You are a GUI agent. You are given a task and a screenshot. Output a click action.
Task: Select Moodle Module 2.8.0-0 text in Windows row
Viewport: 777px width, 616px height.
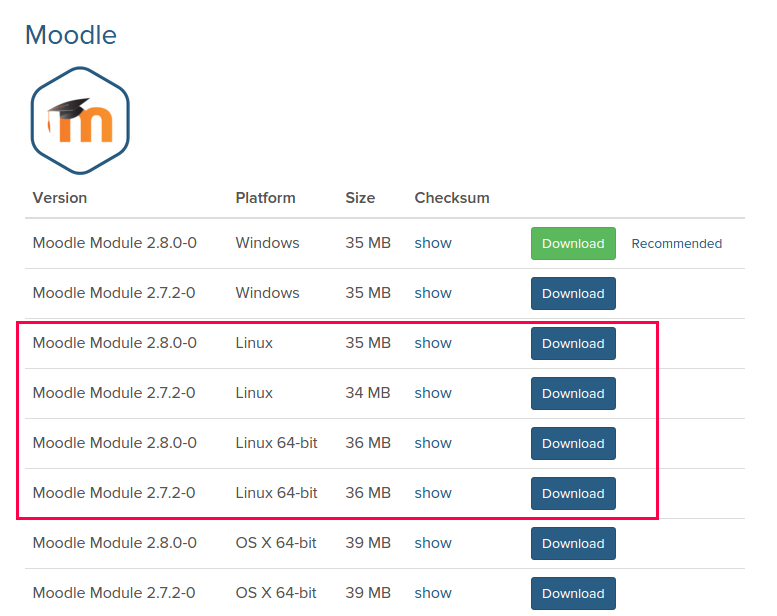[114, 243]
